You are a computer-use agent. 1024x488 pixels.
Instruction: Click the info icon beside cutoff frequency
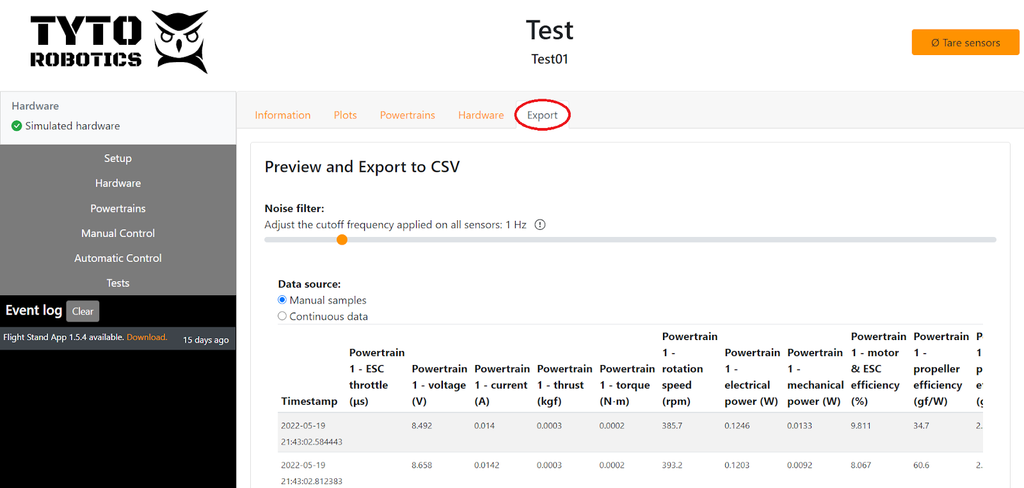point(540,225)
